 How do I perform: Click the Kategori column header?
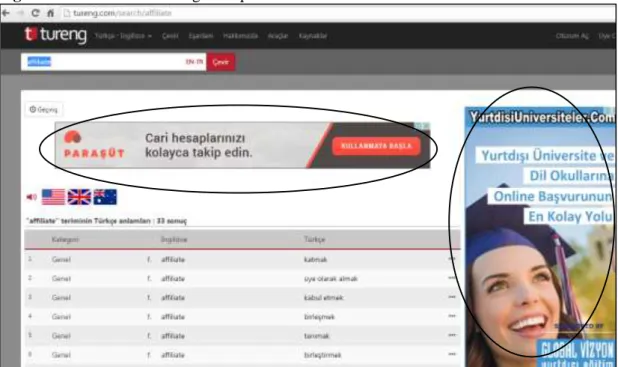coord(65,239)
